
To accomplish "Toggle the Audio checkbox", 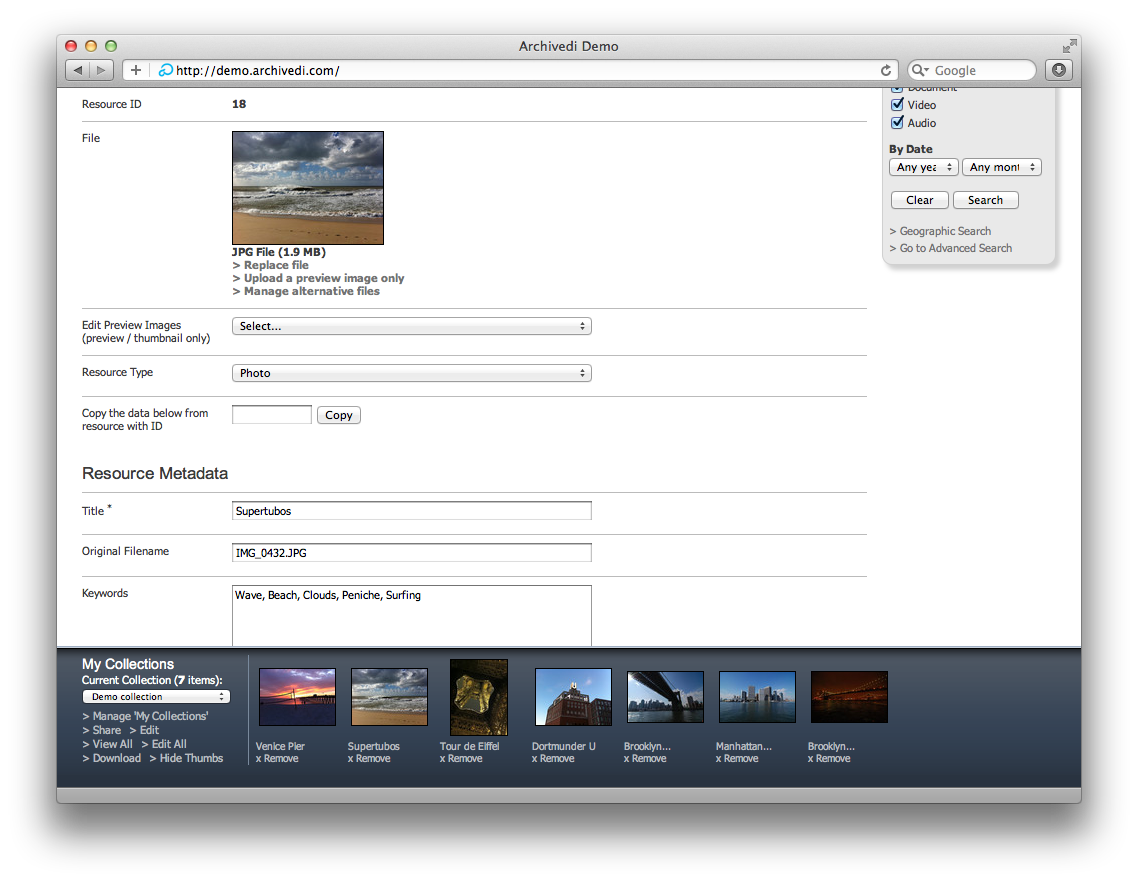I will pos(898,123).
